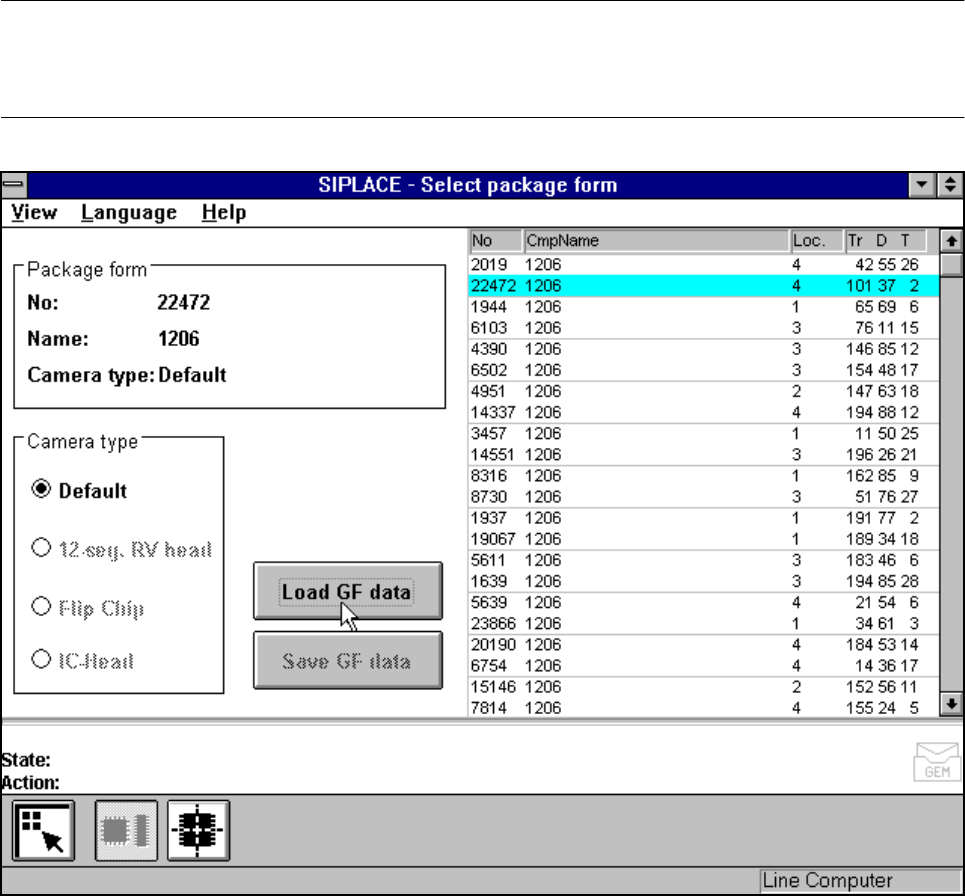This screenshot has width=965, height=896.
Task: Open the Help menu
Action: click(x=223, y=212)
